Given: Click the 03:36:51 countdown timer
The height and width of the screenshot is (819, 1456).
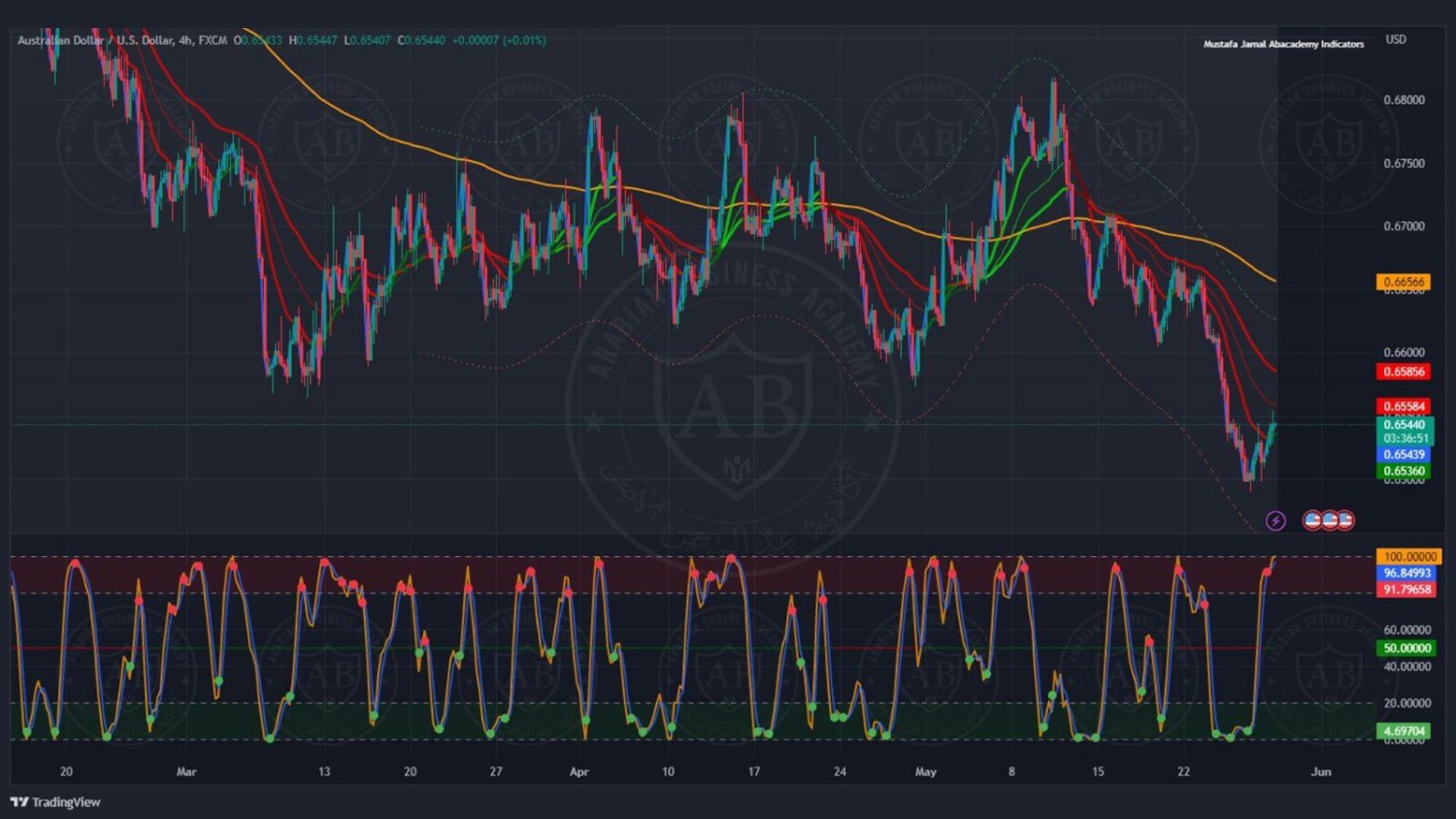Looking at the screenshot, I should (x=1406, y=438).
